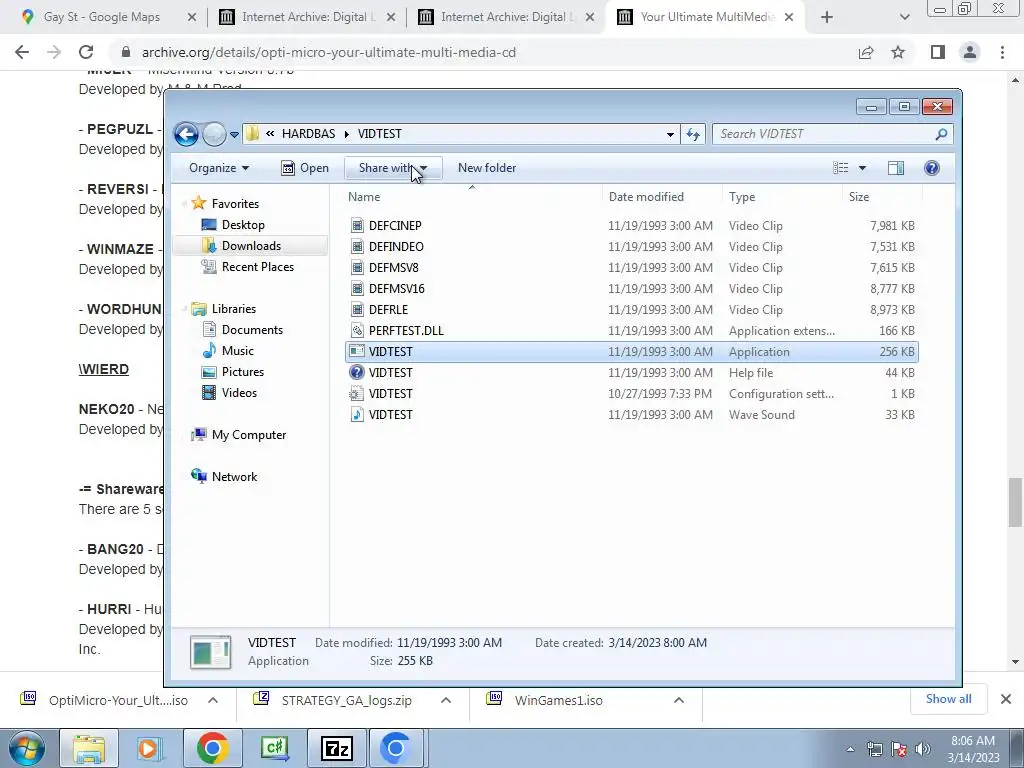Expand the address bar path dropdown
1024x768 pixels.
coord(670,135)
